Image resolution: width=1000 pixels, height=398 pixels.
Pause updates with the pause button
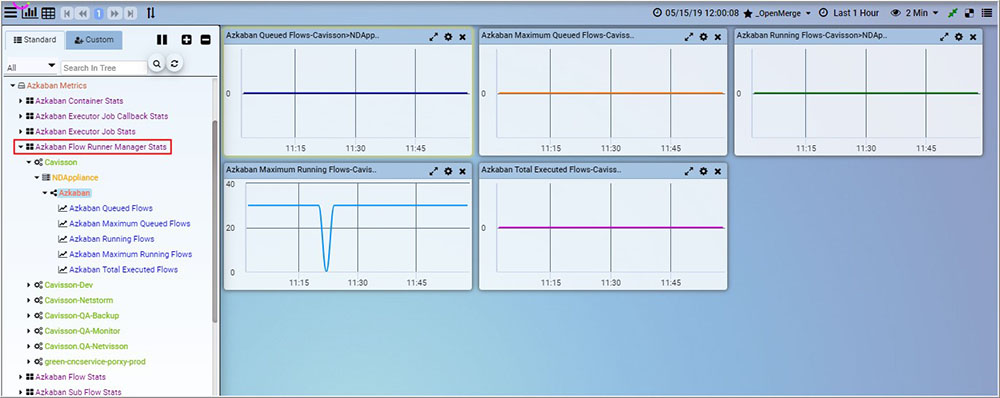[x=162, y=40]
